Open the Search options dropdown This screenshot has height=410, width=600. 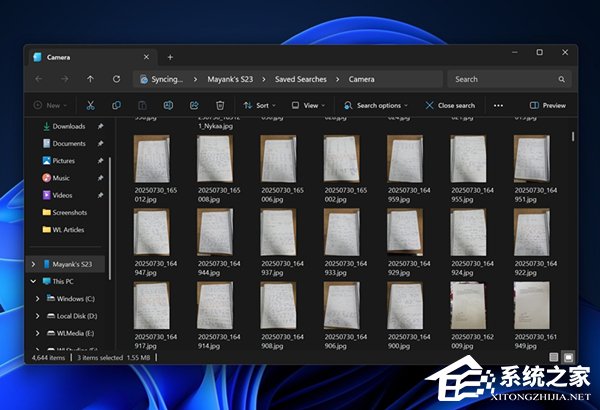pyautogui.click(x=376, y=105)
